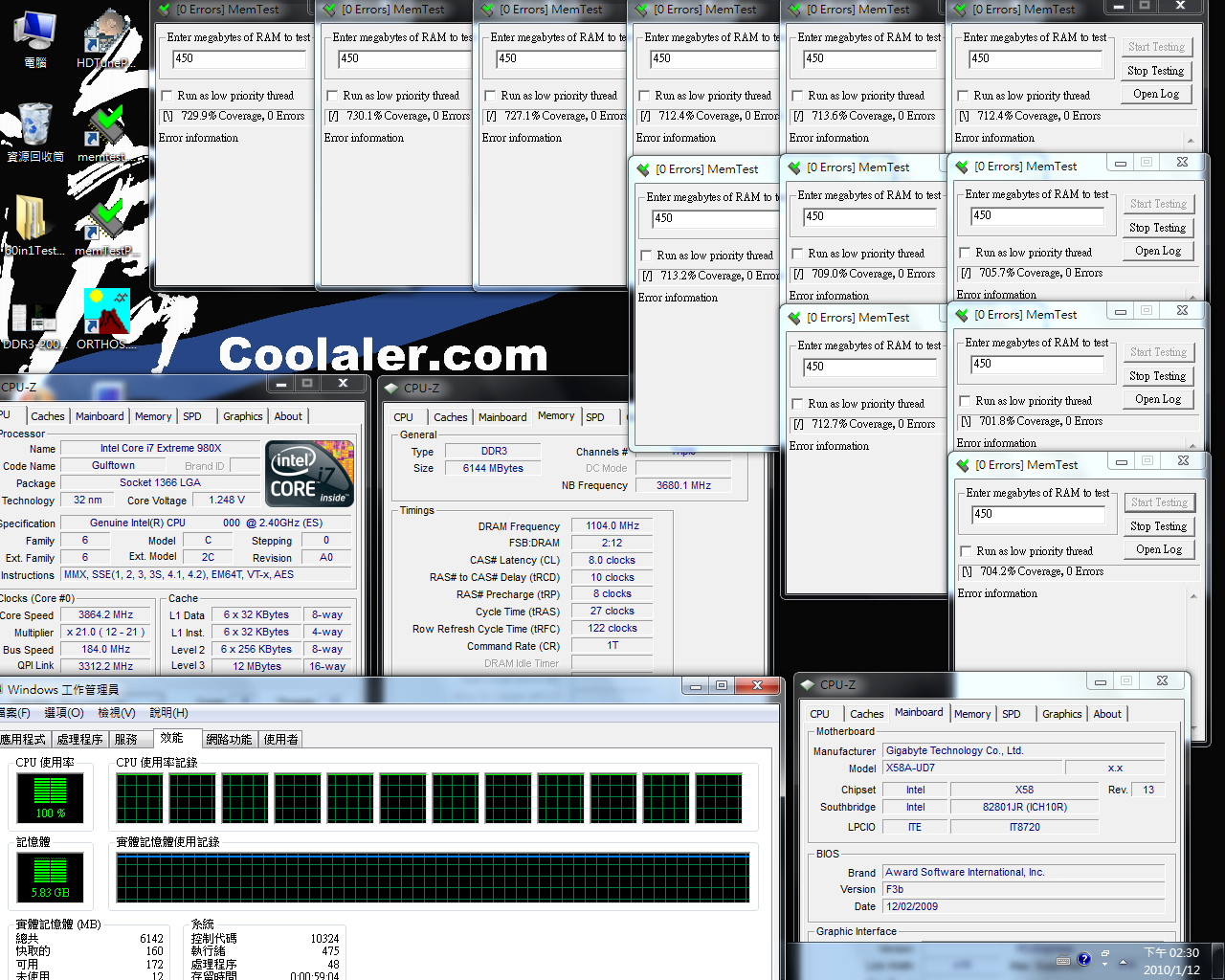Viewport: 1225px width, 980px height.
Task: Enable low priority thread in 704.2% coverage MemTest
Action: pos(967,551)
